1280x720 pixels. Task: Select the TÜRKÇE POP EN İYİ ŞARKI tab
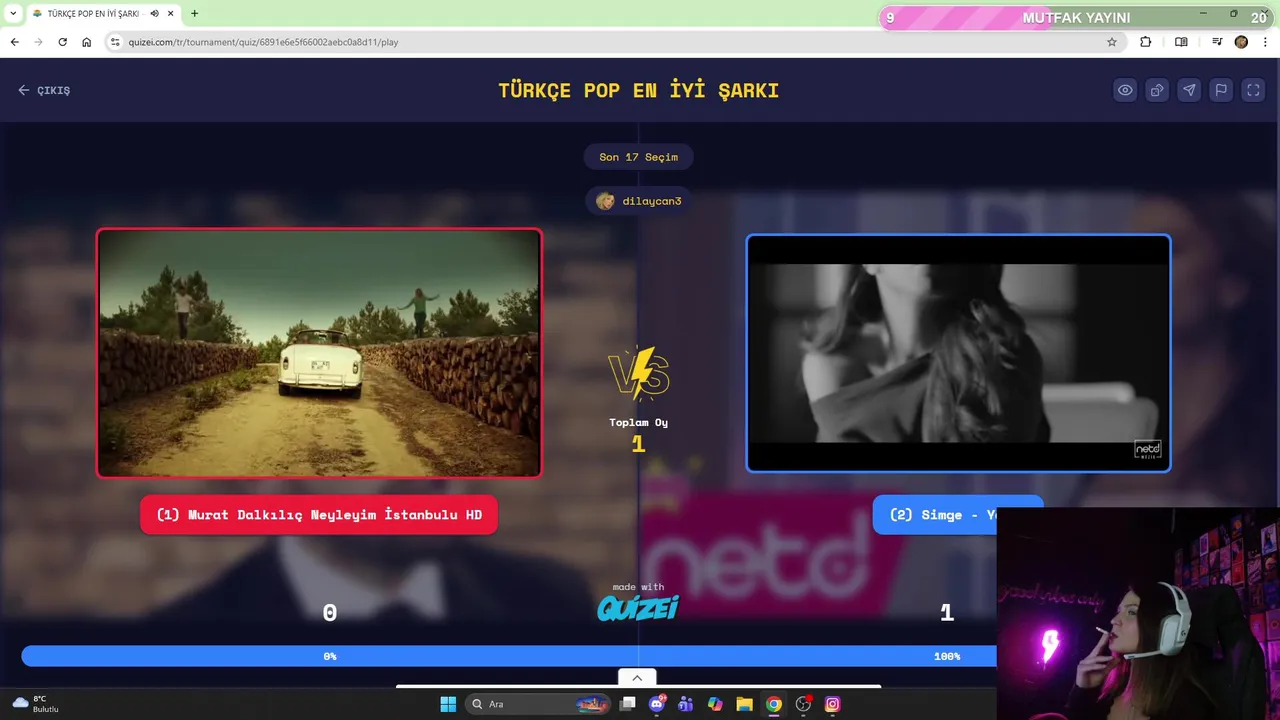pos(94,14)
